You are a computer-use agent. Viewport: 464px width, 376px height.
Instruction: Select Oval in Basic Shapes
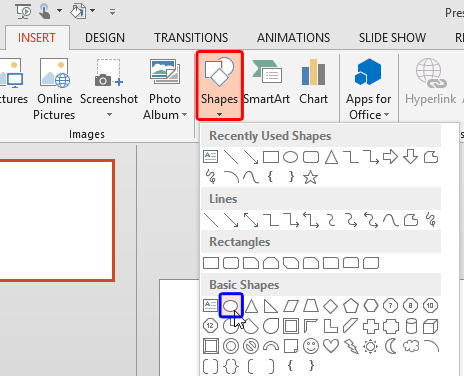click(231, 305)
